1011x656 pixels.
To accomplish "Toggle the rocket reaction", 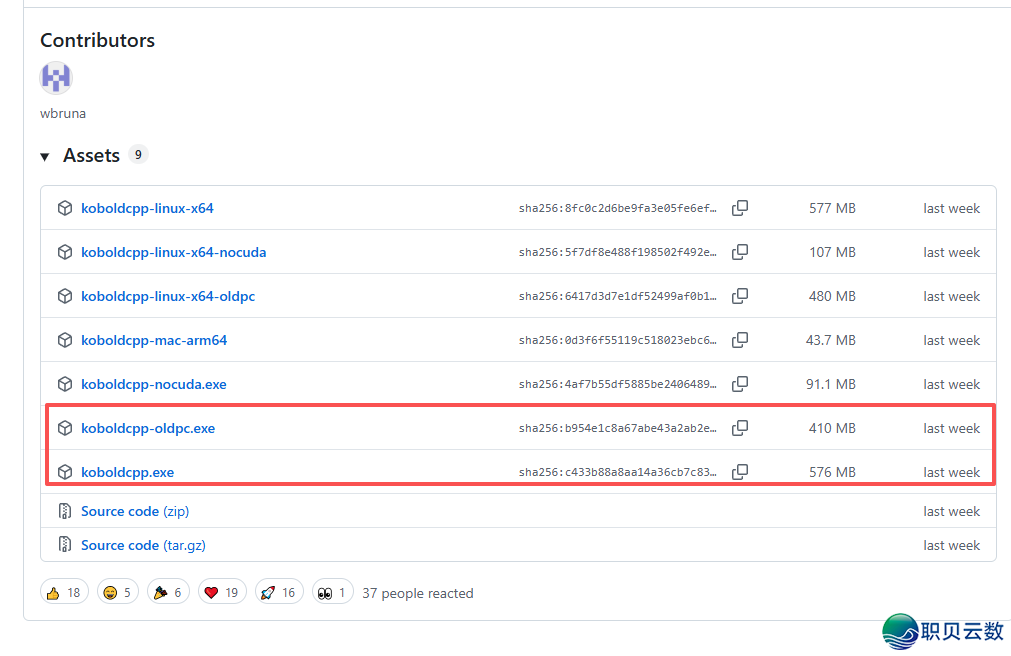I will tap(278, 593).
